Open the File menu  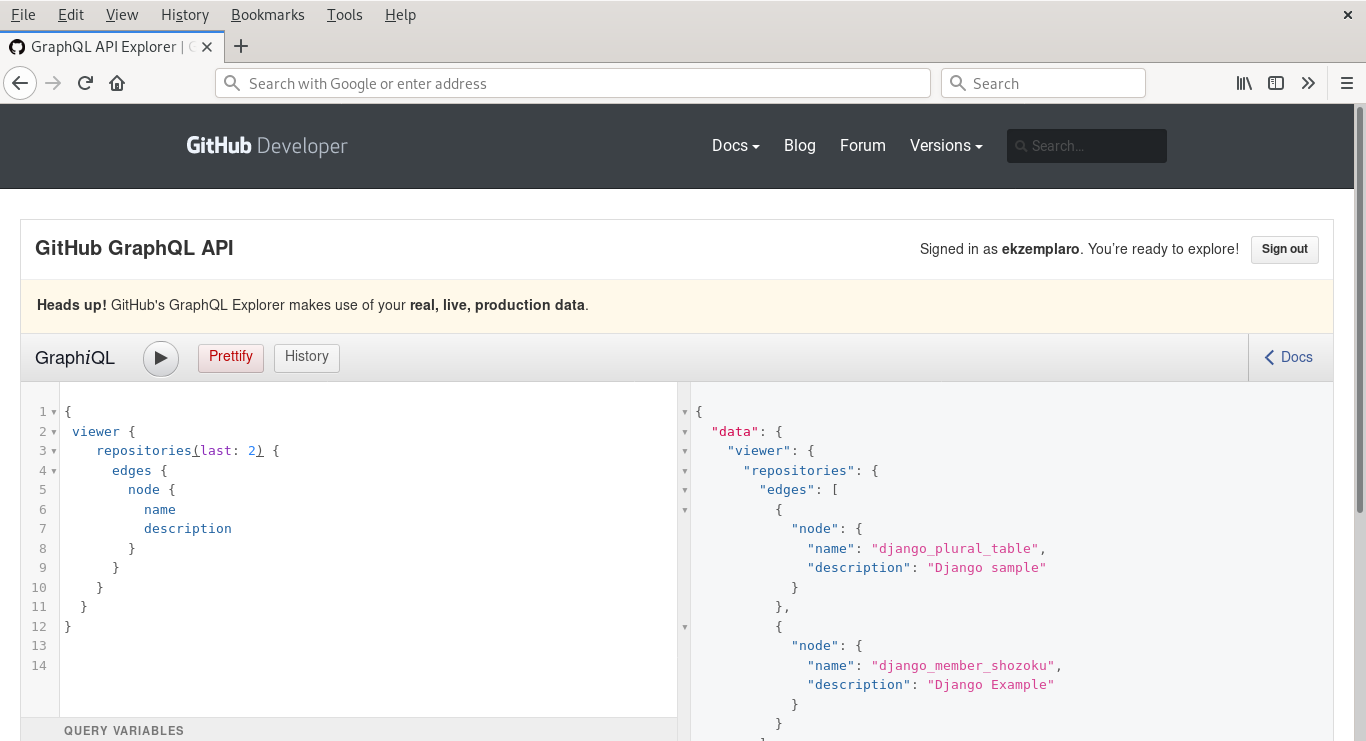[x=23, y=15]
